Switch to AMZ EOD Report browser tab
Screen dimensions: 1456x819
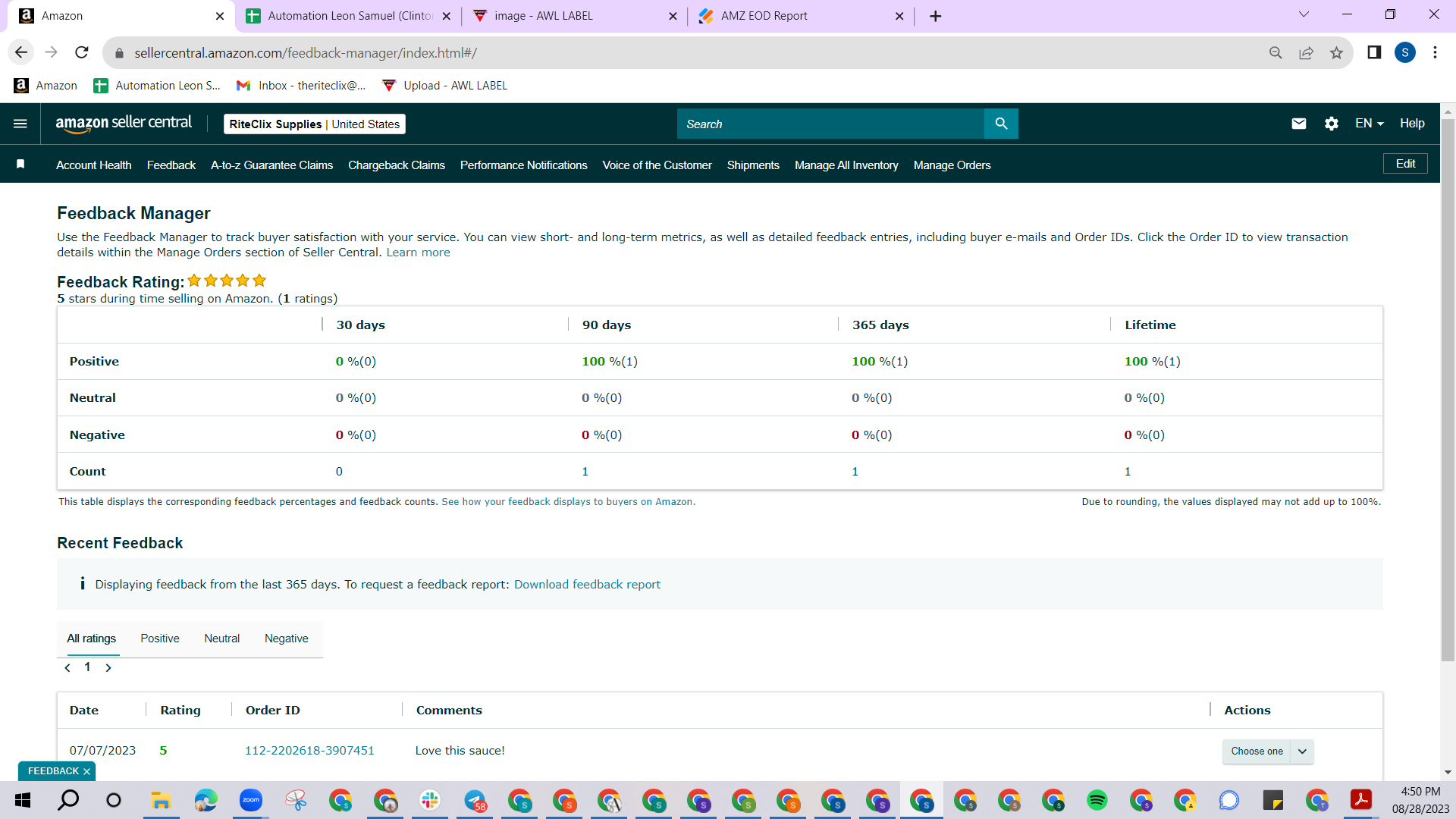coord(800,16)
